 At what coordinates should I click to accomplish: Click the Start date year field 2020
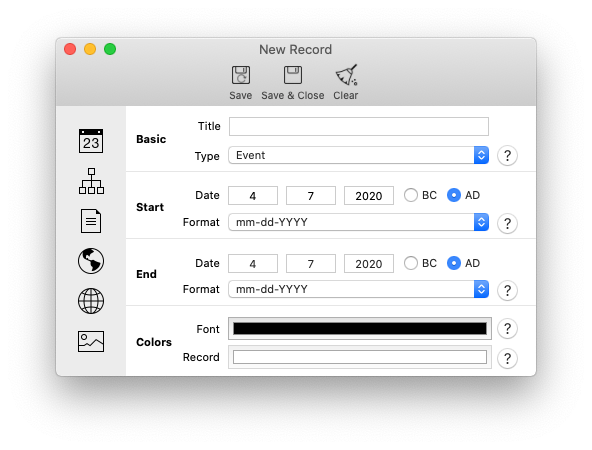pyautogui.click(x=369, y=196)
